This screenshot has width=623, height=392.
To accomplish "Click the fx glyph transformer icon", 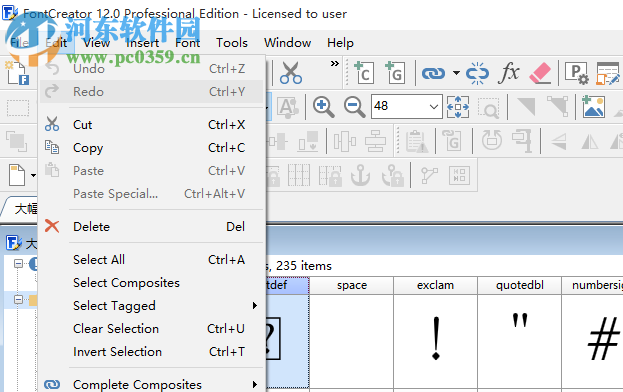I will click(x=508, y=73).
